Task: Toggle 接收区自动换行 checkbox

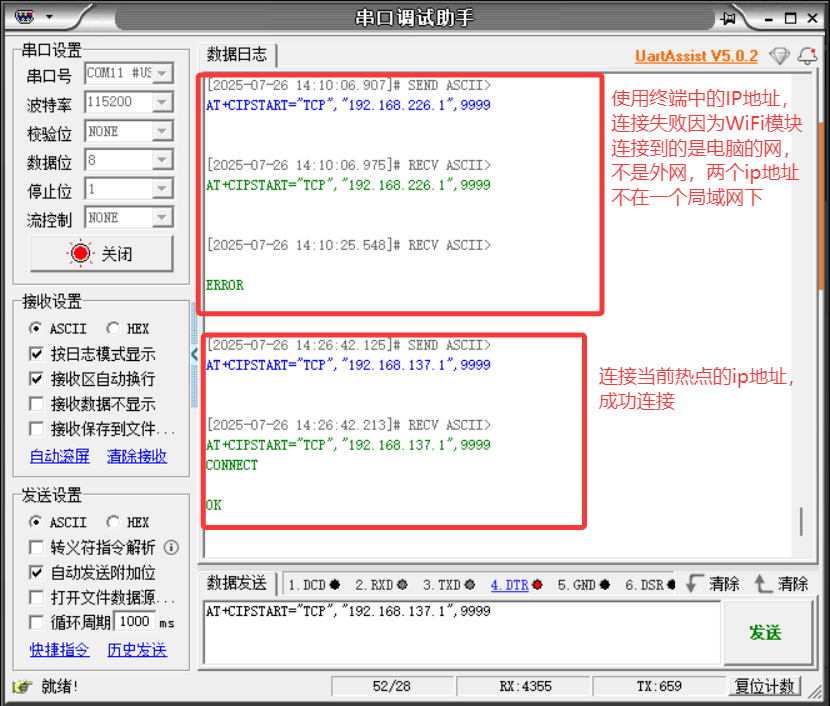Action: click(36, 379)
